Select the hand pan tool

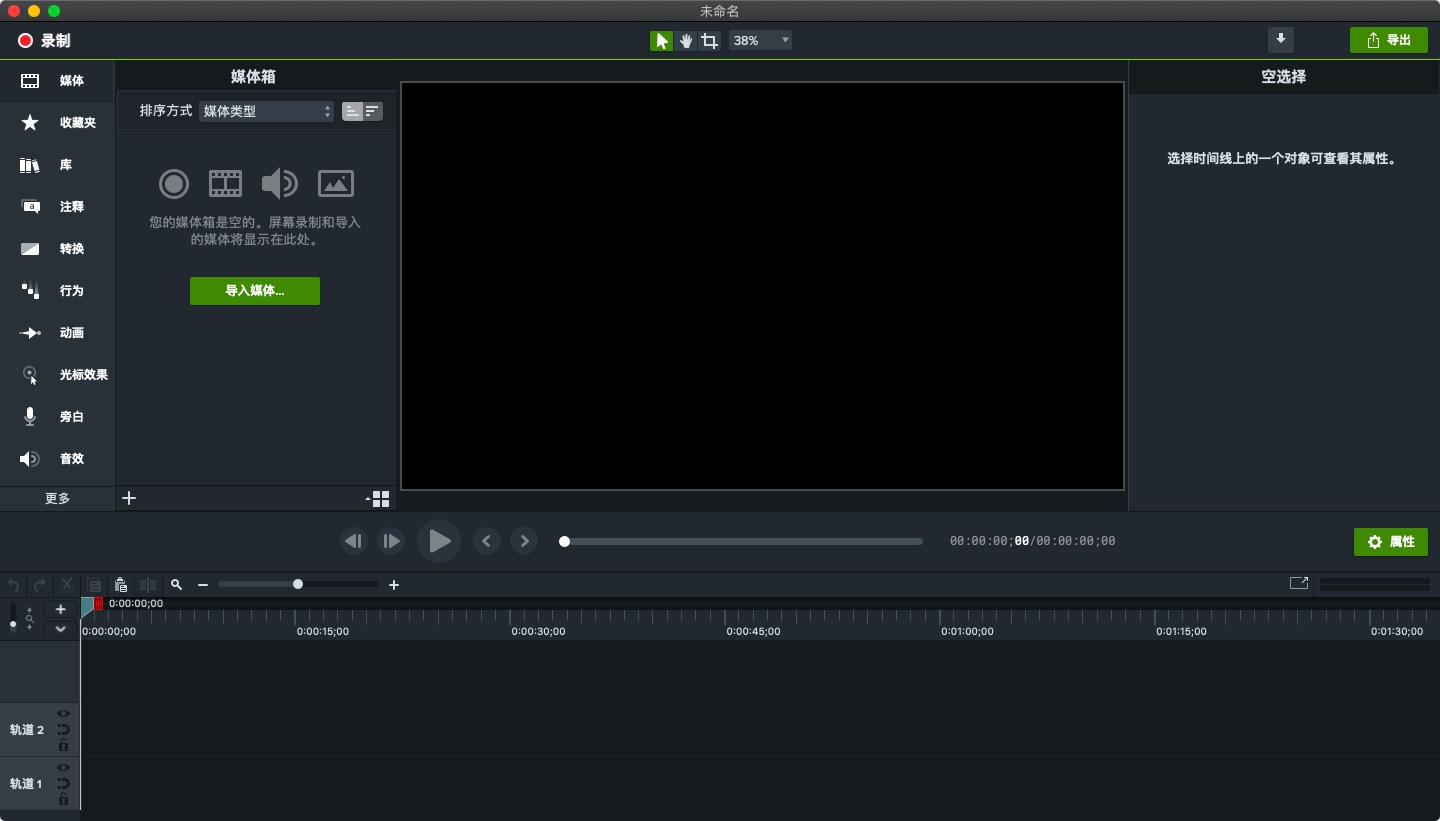pos(686,41)
